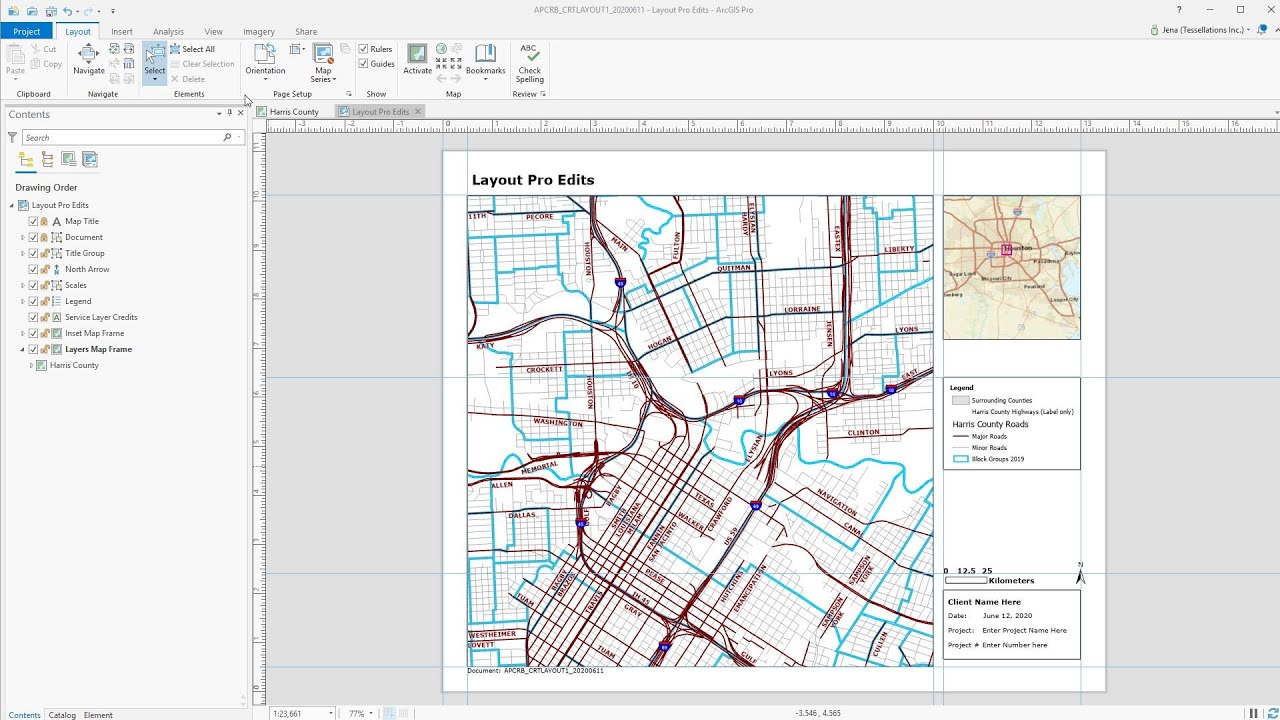Click the search magnifier in Contents pane

[x=227, y=137]
